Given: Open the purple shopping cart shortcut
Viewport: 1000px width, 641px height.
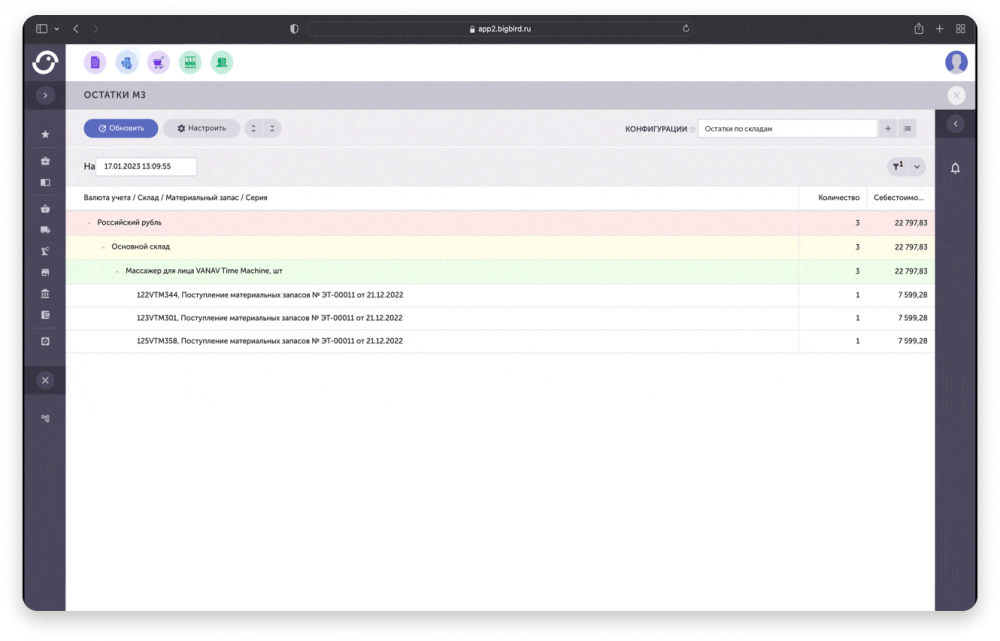Looking at the screenshot, I should [158, 63].
